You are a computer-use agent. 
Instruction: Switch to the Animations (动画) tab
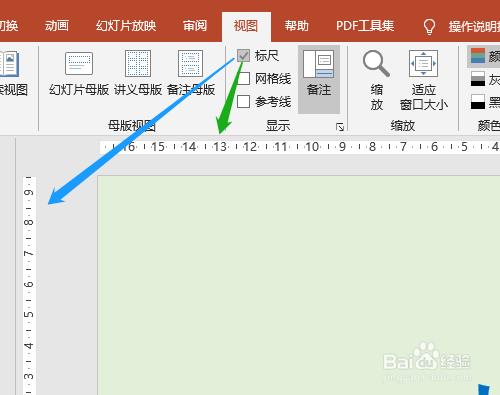pyautogui.click(x=57, y=26)
